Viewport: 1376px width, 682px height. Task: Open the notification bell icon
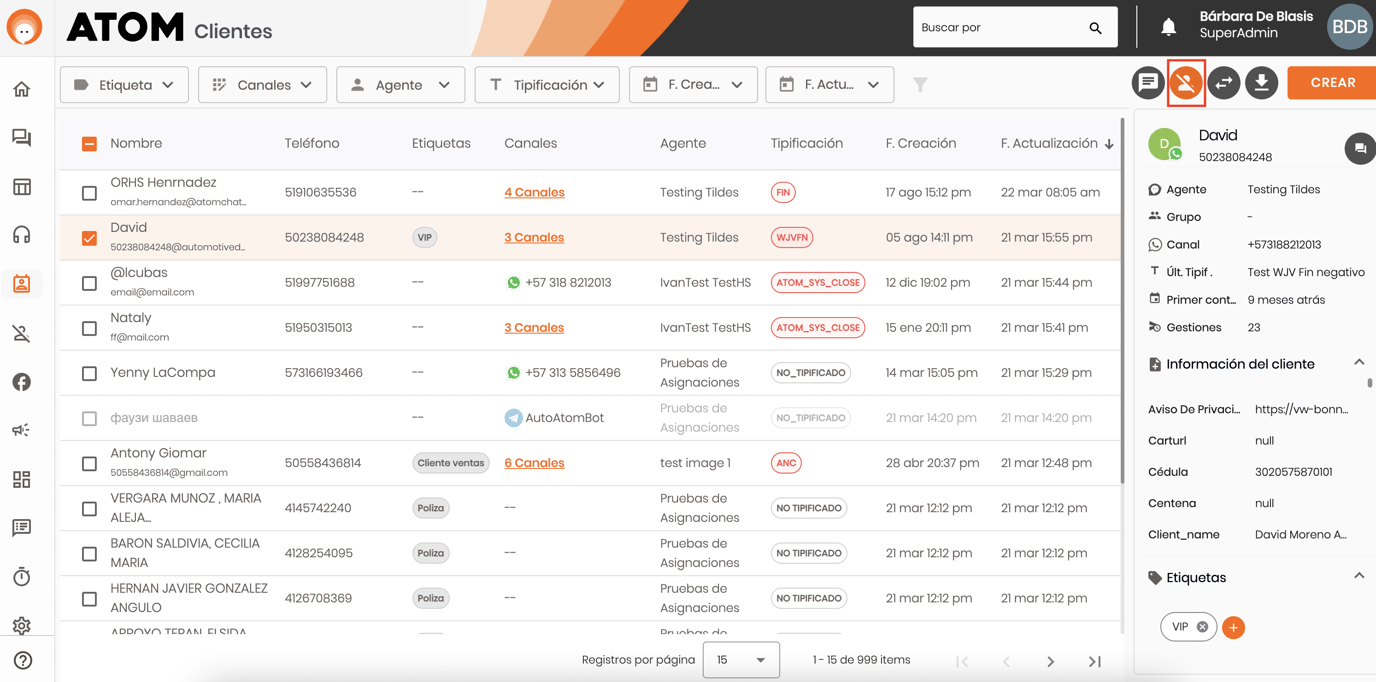(x=1168, y=27)
